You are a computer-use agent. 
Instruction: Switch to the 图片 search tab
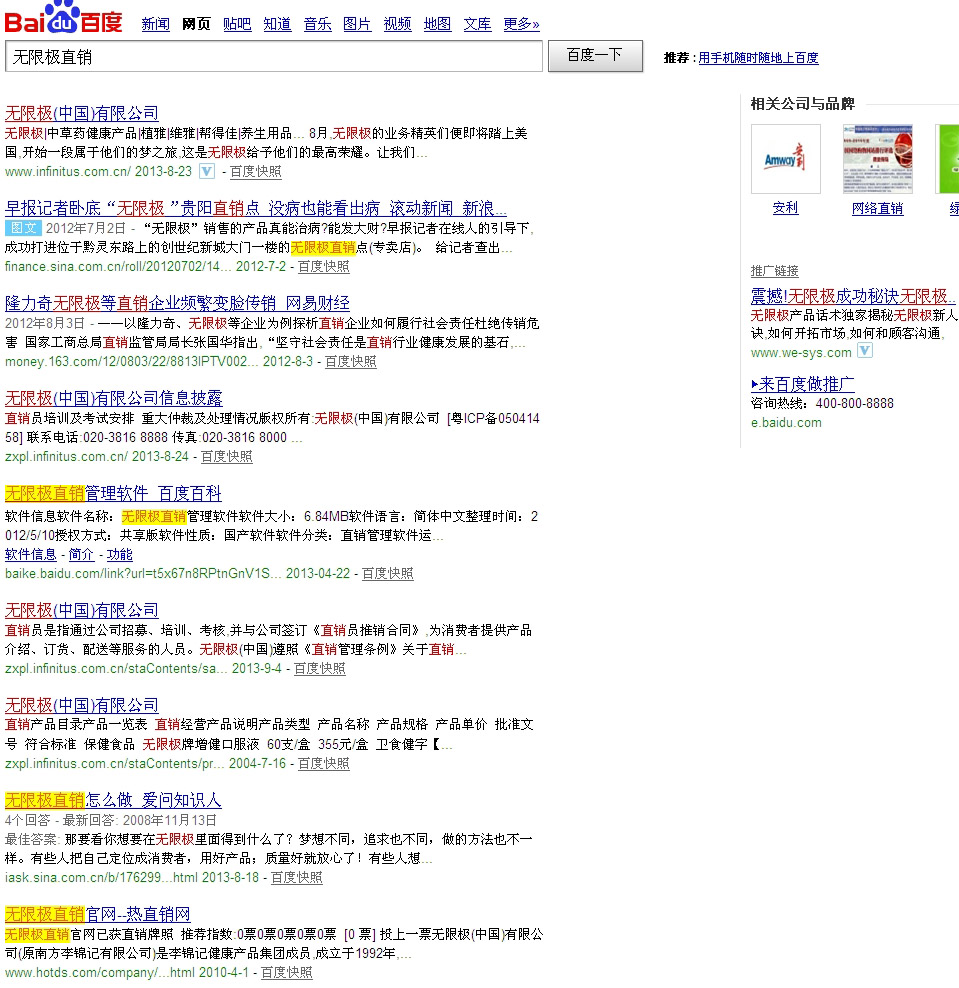(357, 24)
